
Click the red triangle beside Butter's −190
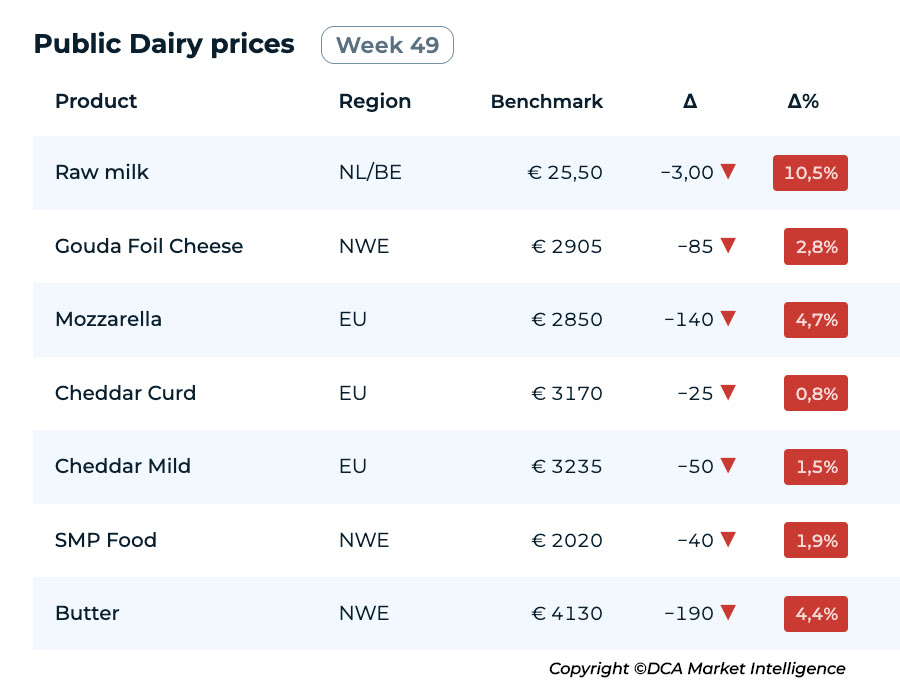[728, 613]
